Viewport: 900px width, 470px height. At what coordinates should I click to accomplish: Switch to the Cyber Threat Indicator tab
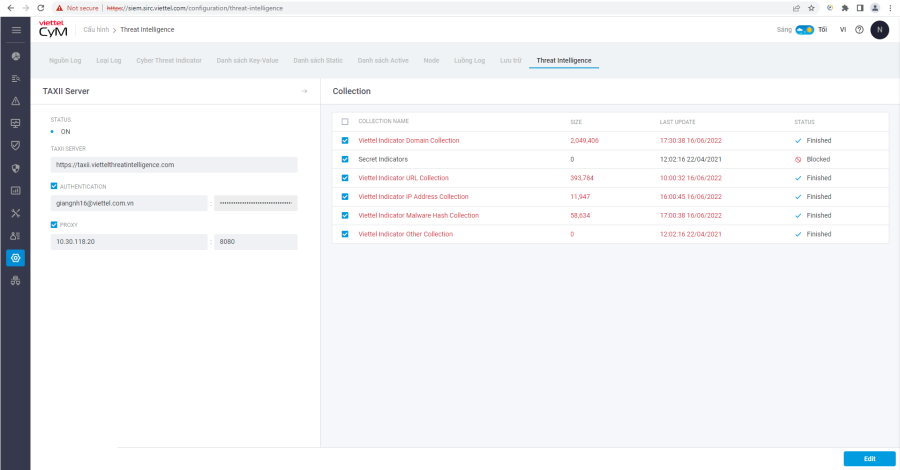[x=169, y=60]
